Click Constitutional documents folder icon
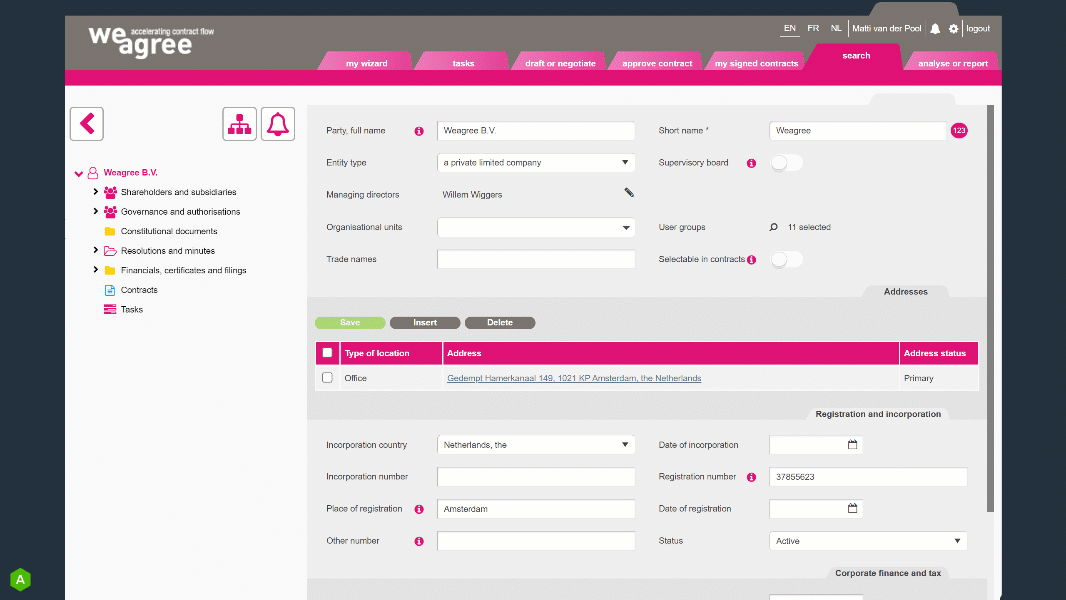1066x600 pixels. pos(109,232)
